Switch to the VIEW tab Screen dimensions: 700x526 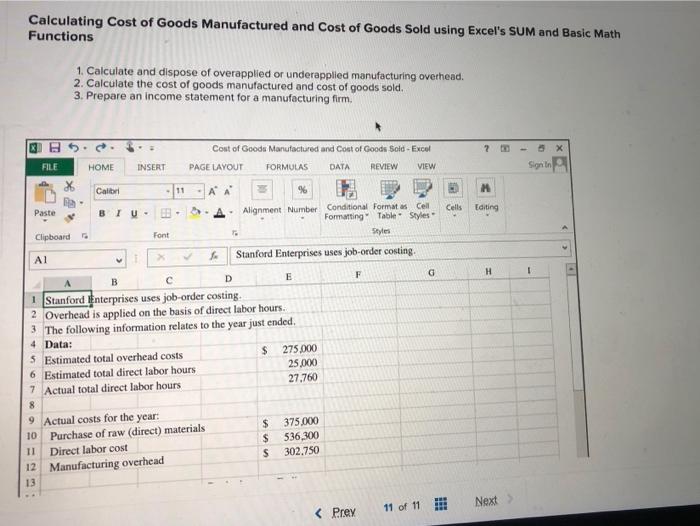pos(426,166)
